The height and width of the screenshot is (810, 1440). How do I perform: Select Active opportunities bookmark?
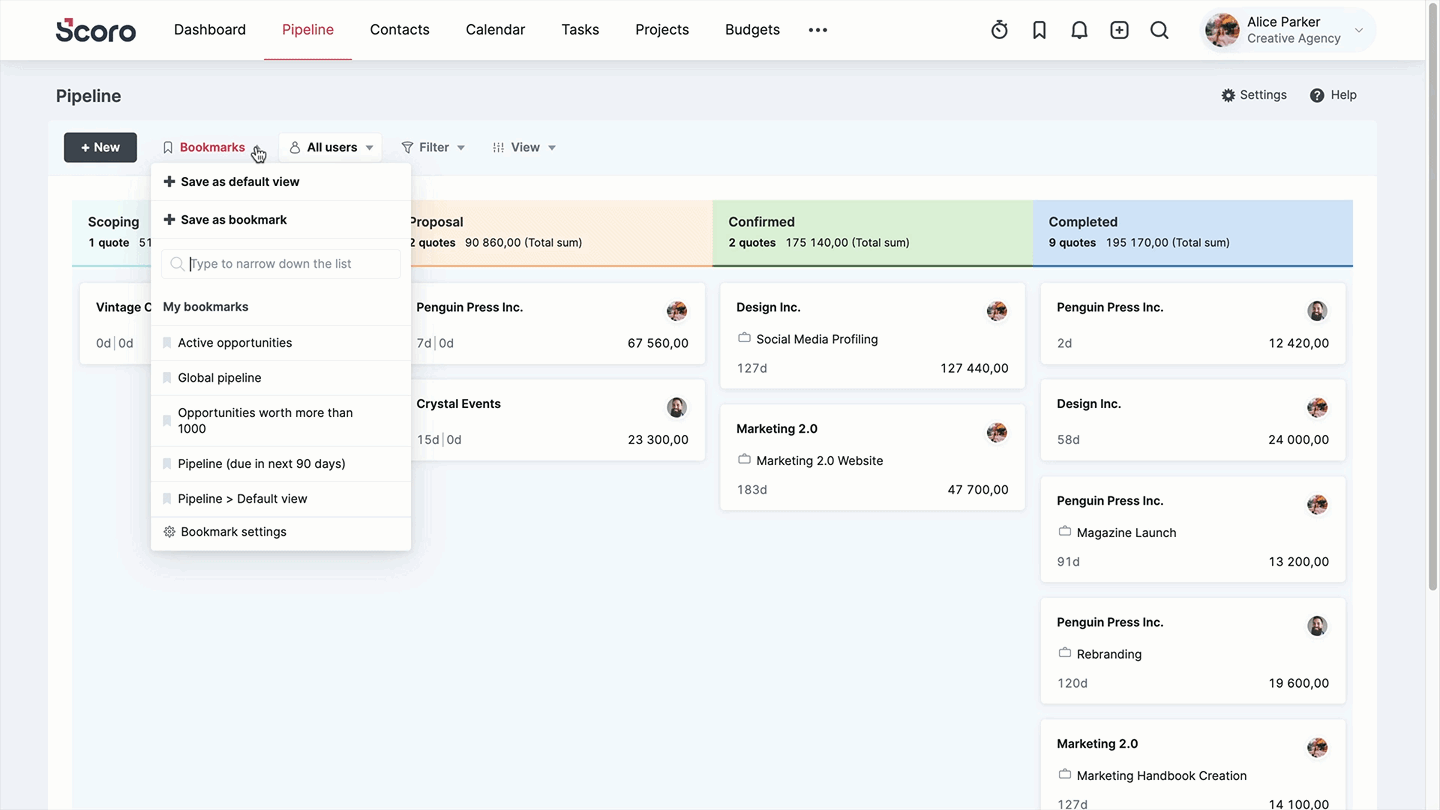click(x=281, y=343)
